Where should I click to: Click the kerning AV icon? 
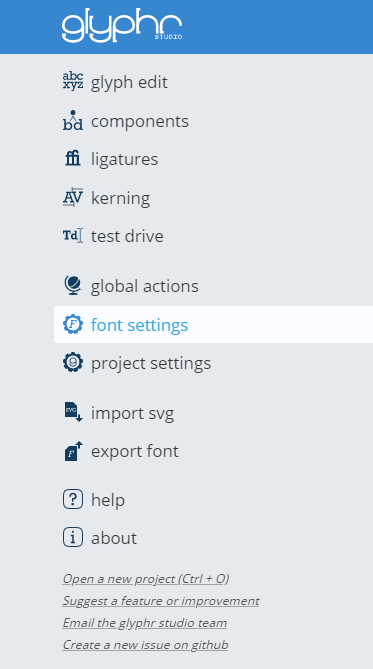click(73, 197)
